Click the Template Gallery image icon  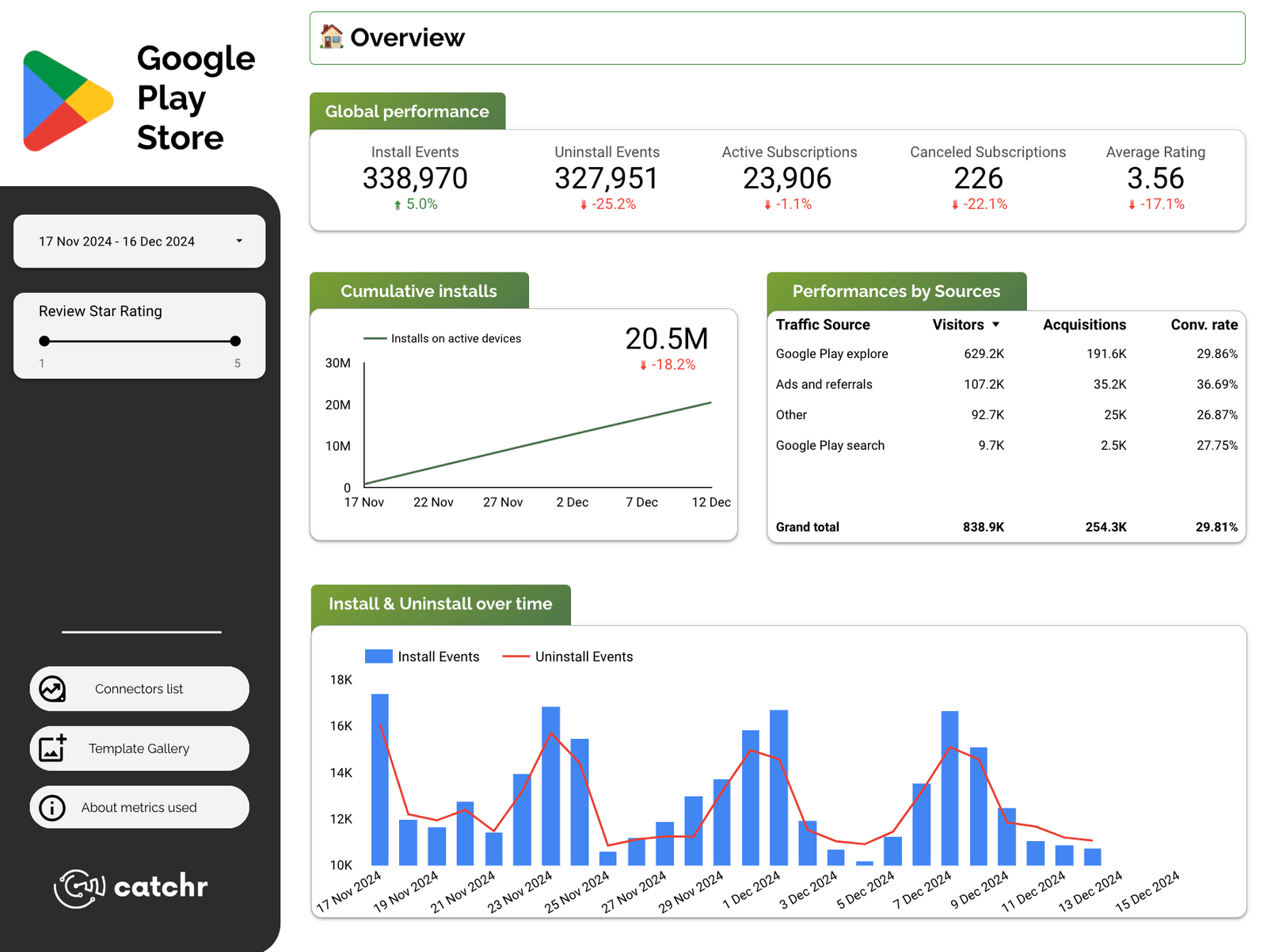[x=51, y=748]
